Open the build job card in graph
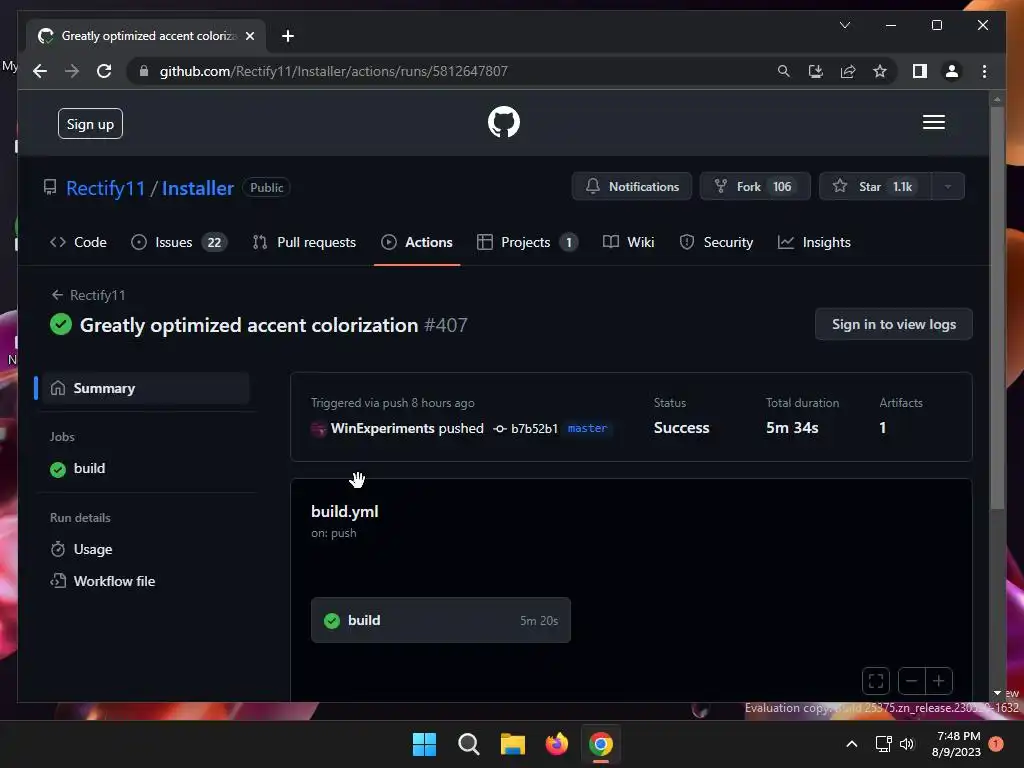This screenshot has height=768, width=1024. tap(441, 620)
